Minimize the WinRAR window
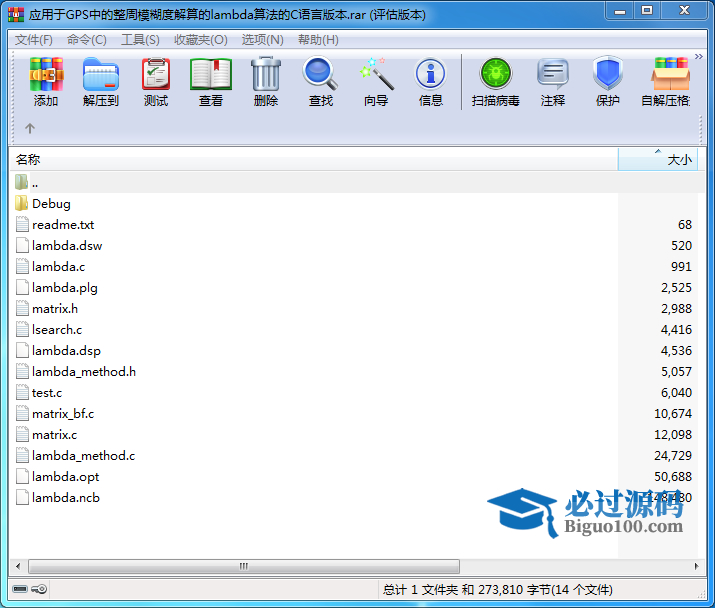Image resolution: width=715 pixels, height=608 pixels. click(620, 11)
